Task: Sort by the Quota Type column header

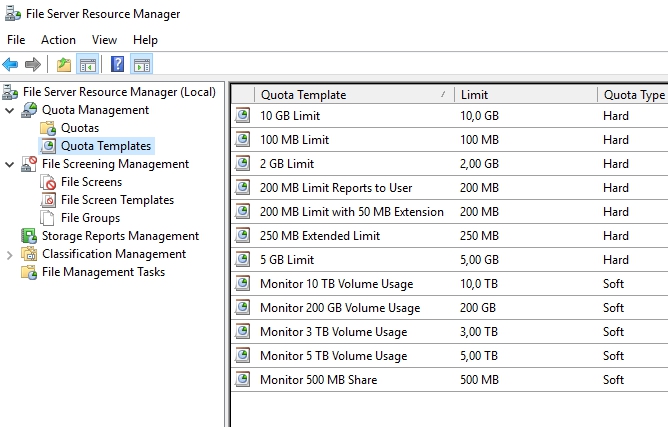Action: click(633, 95)
